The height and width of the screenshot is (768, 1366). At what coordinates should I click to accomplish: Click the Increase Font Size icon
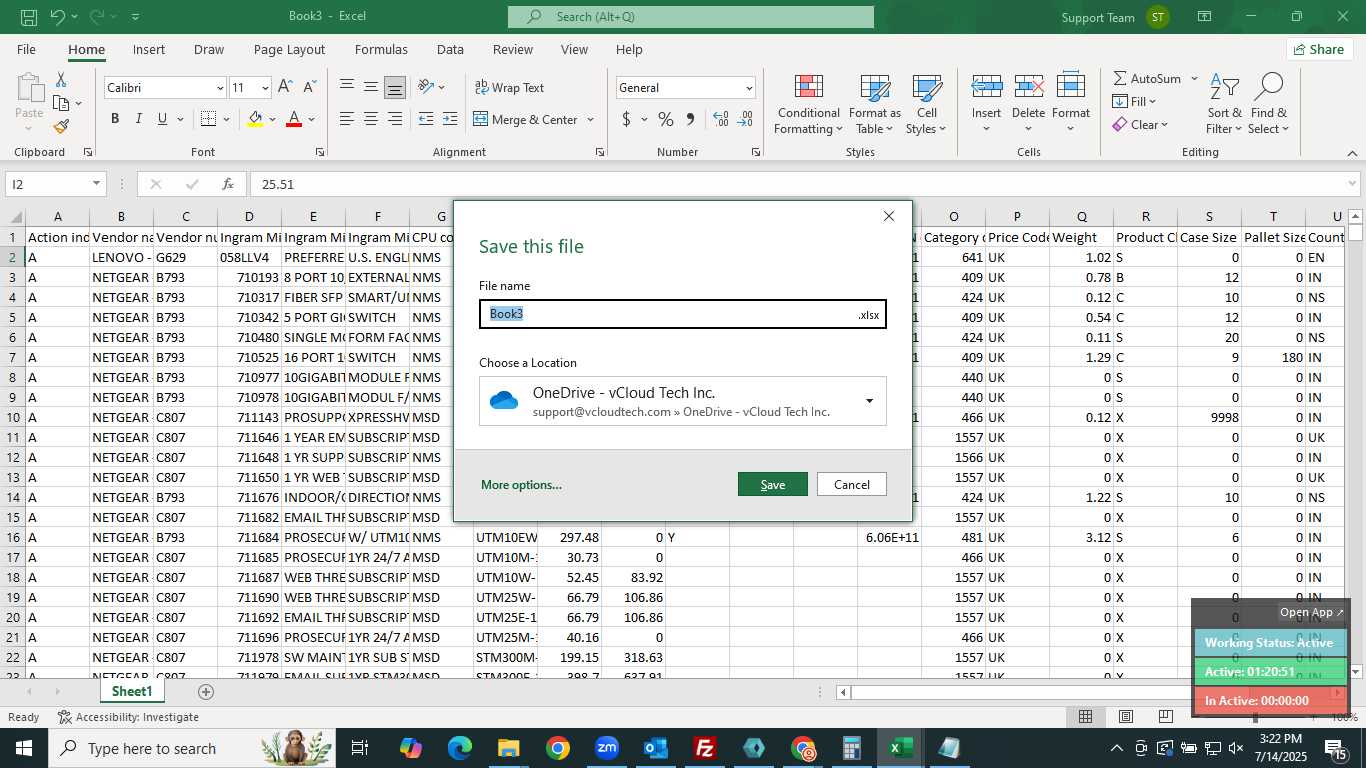(285, 88)
